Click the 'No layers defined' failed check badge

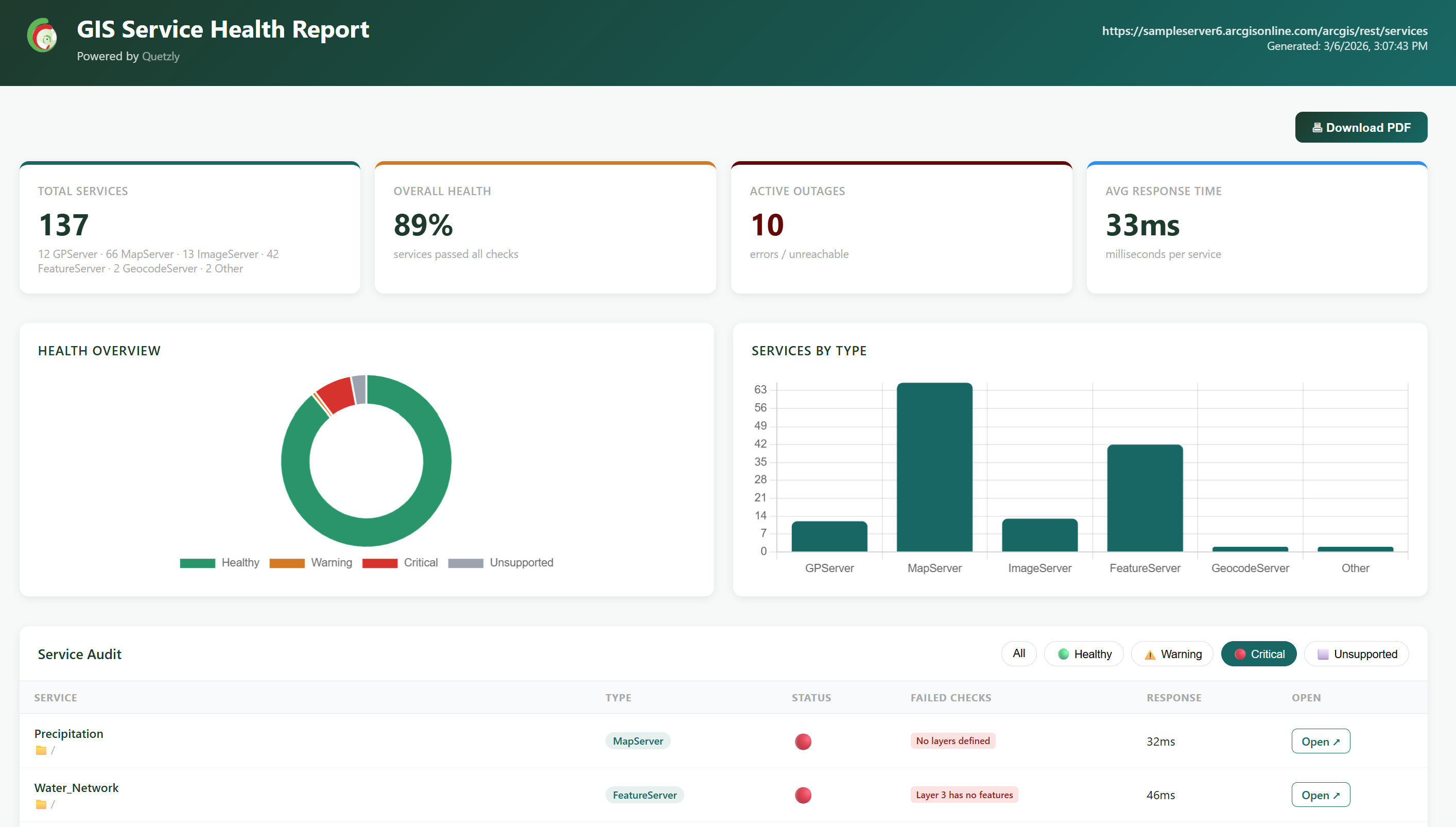953,740
